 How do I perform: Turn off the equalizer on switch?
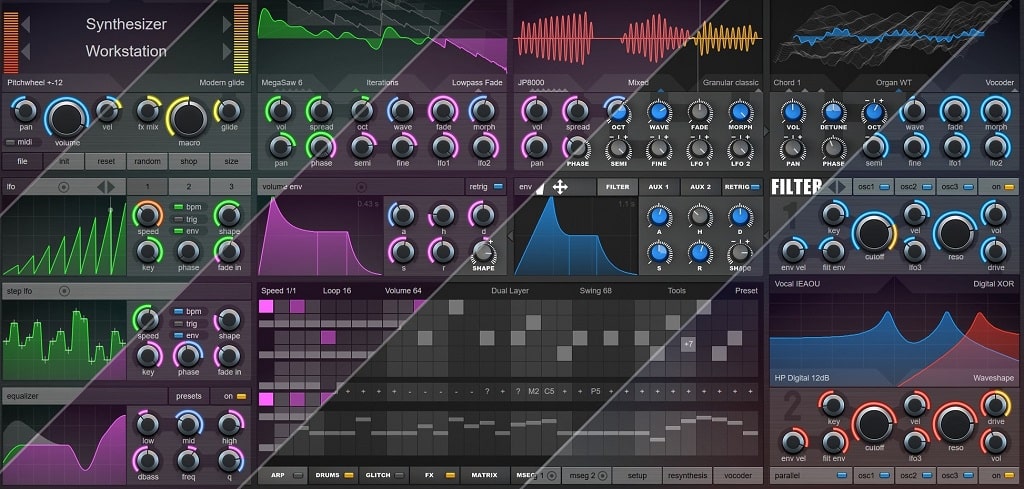(x=241, y=396)
